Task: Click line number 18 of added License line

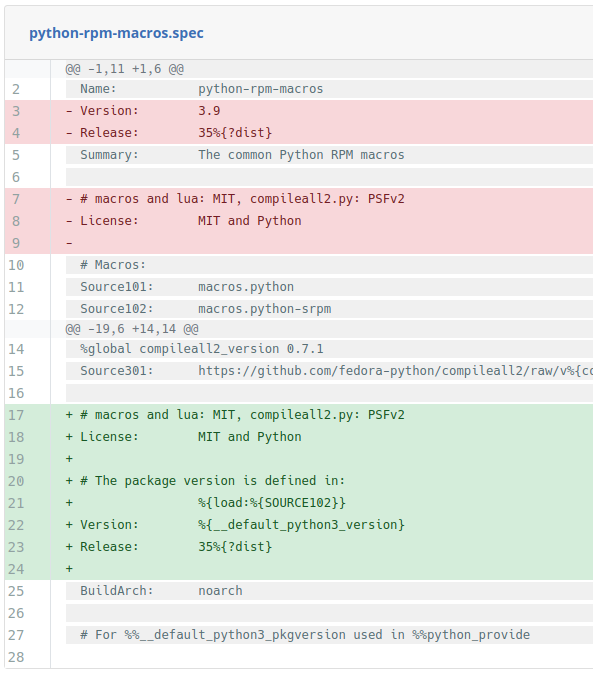Action: coord(16,437)
